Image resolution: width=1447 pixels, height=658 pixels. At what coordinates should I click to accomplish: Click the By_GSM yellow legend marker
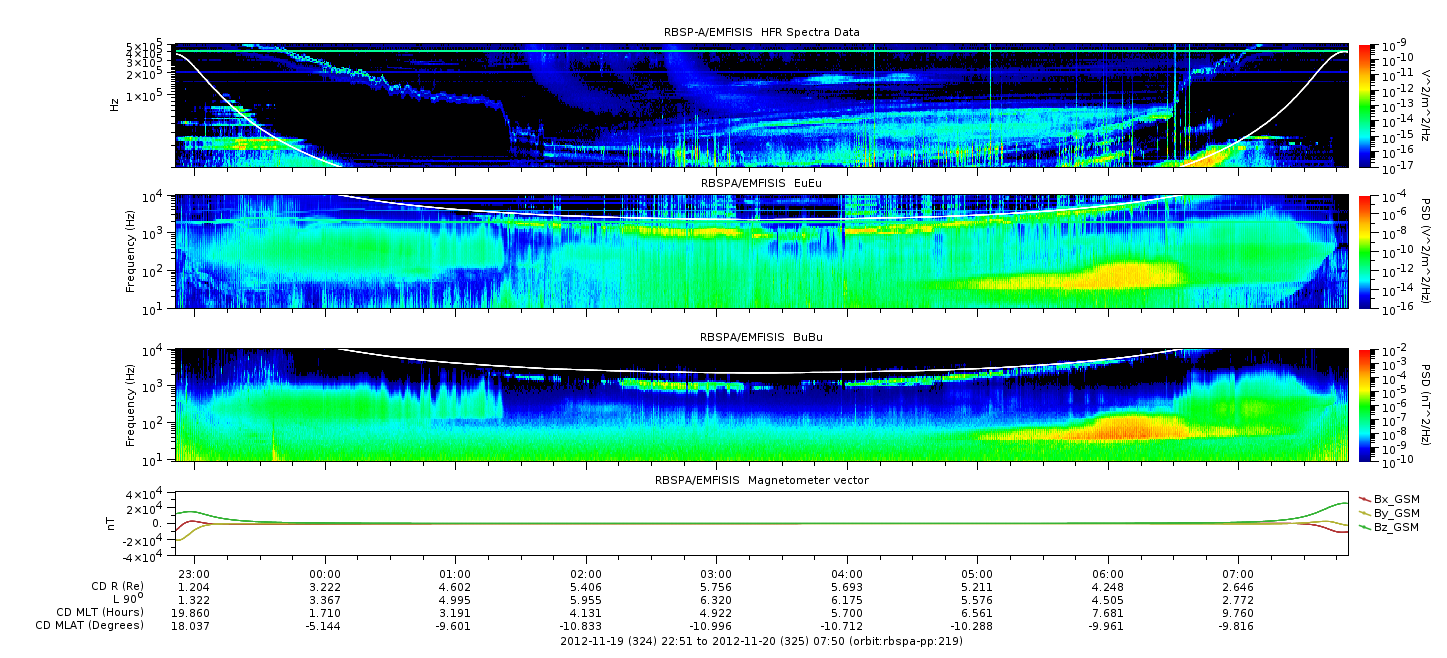click(1365, 513)
